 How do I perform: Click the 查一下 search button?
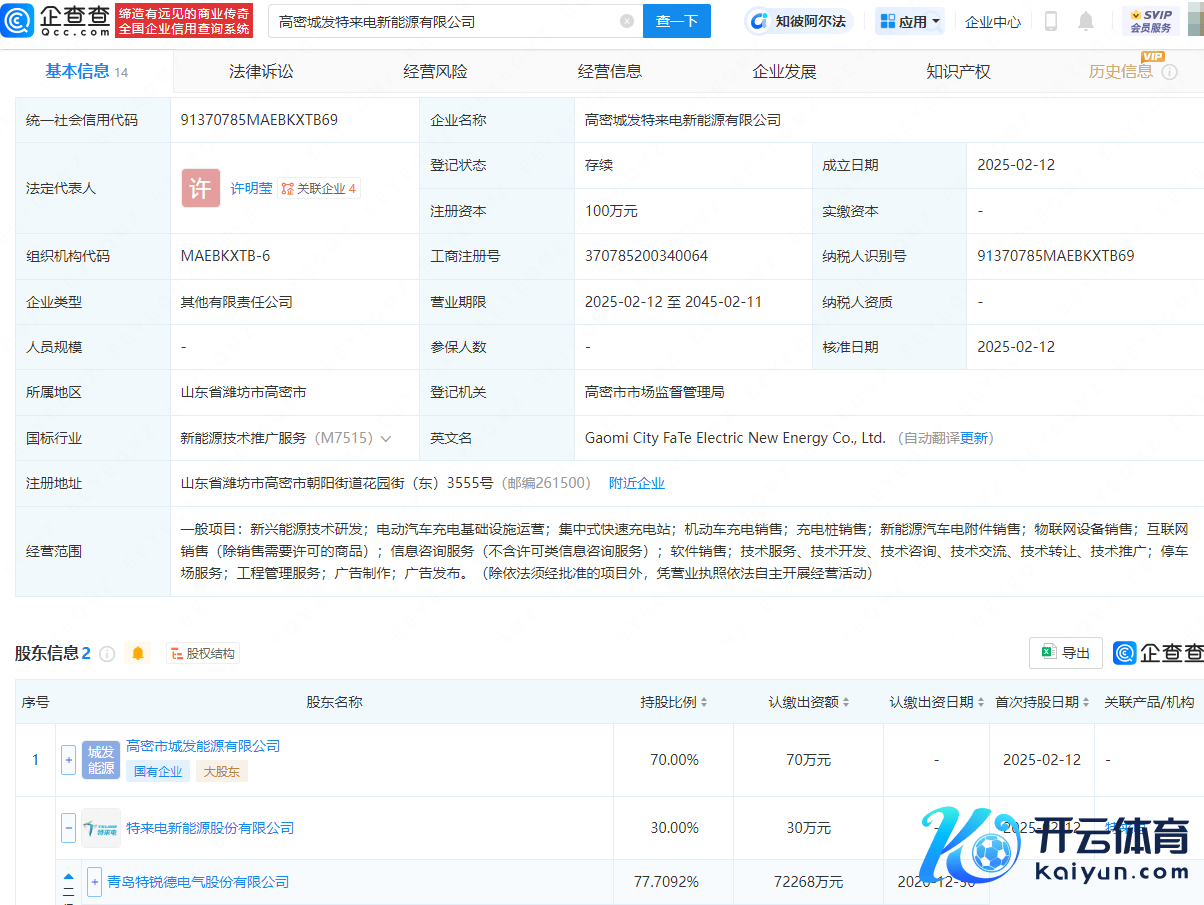[x=676, y=21]
